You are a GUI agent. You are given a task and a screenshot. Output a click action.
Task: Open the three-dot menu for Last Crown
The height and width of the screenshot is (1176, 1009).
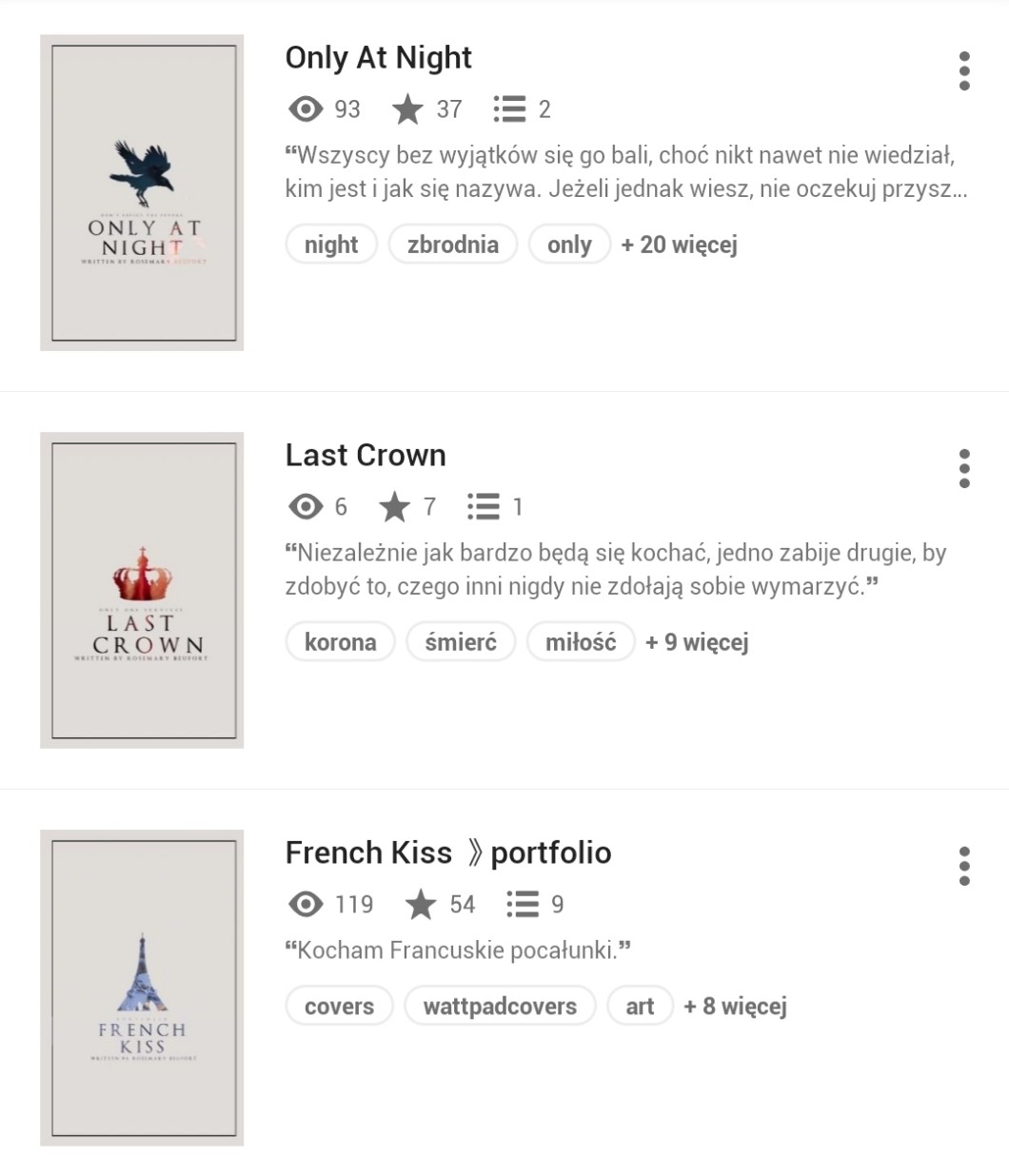point(964,468)
